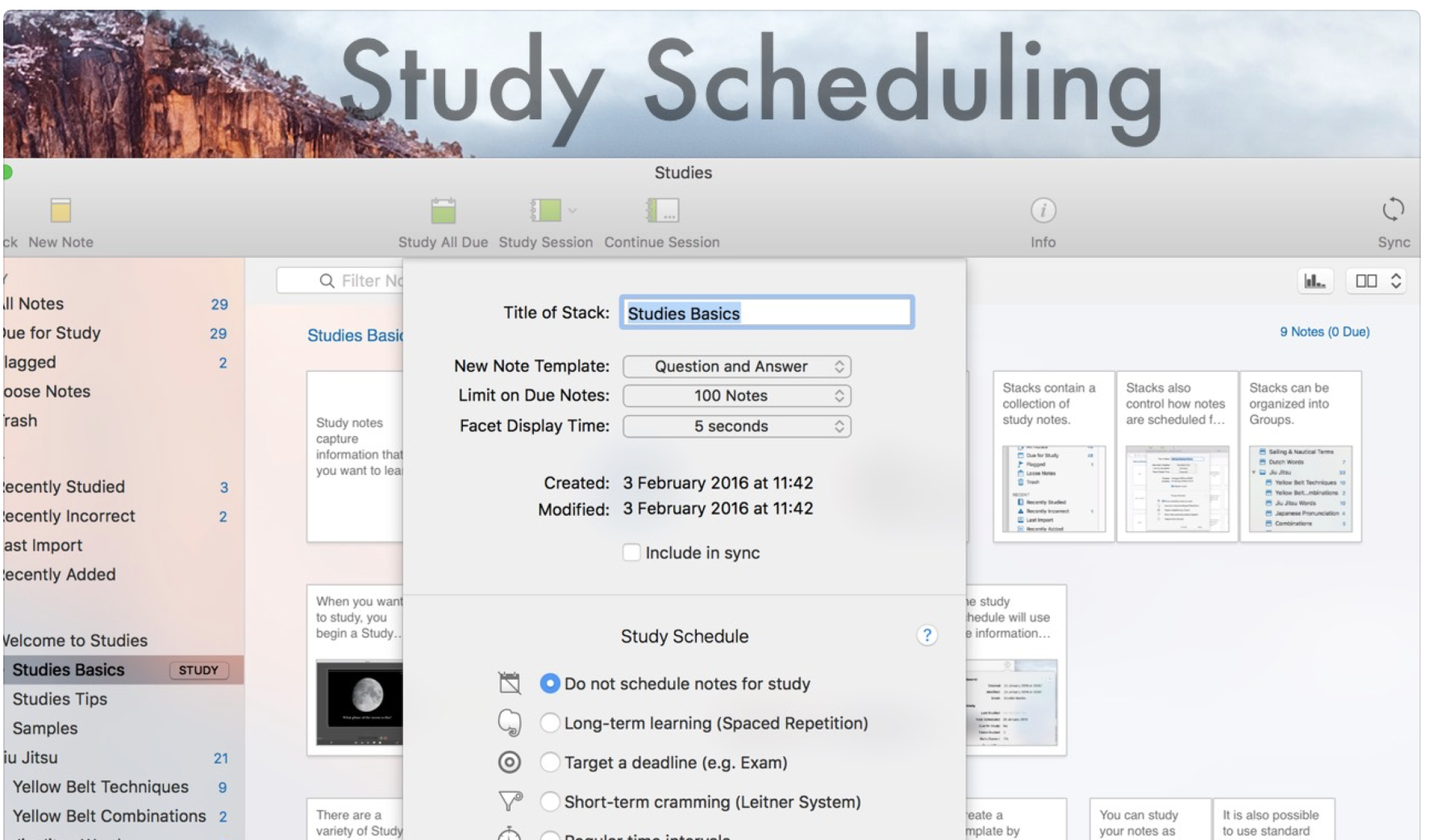Click the New Note toolbar icon

tap(60, 210)
